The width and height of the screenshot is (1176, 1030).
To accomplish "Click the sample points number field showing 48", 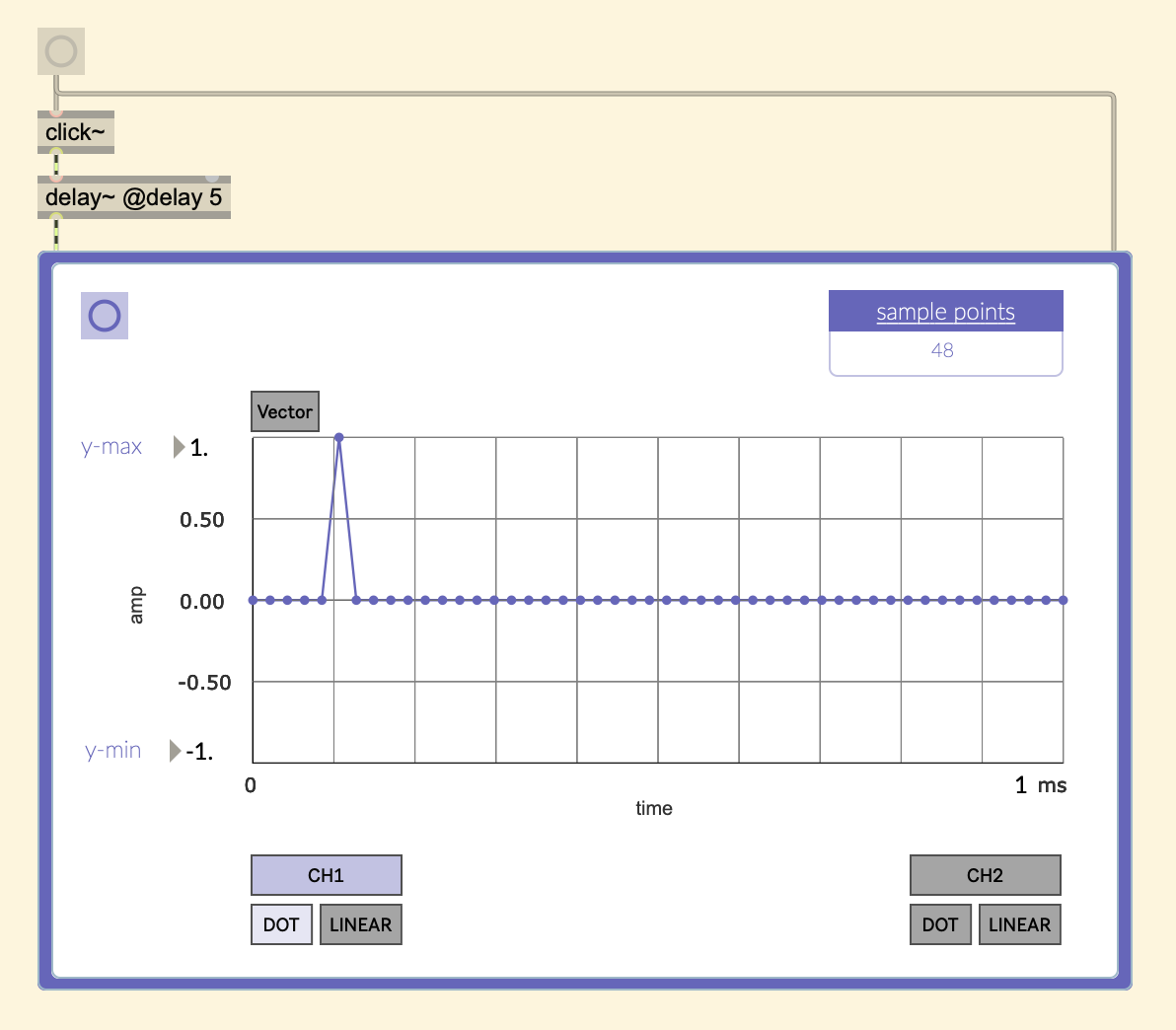I will pyautogui.click(x=946, y=351).
